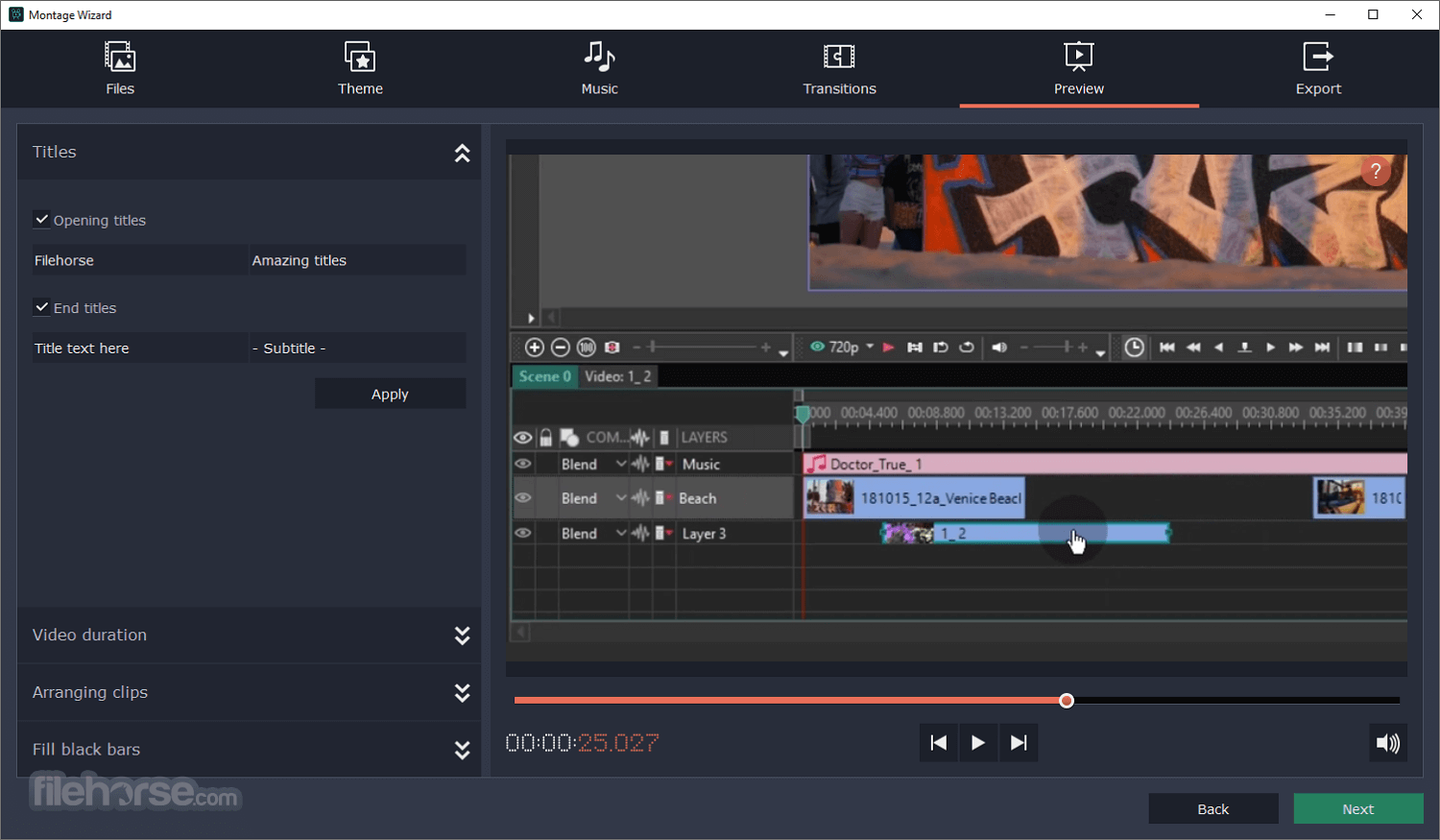Image resolution: width=1440 pixels, height=840 pixels.
Task: Step one frame forward
Action: pos(1270,348)
